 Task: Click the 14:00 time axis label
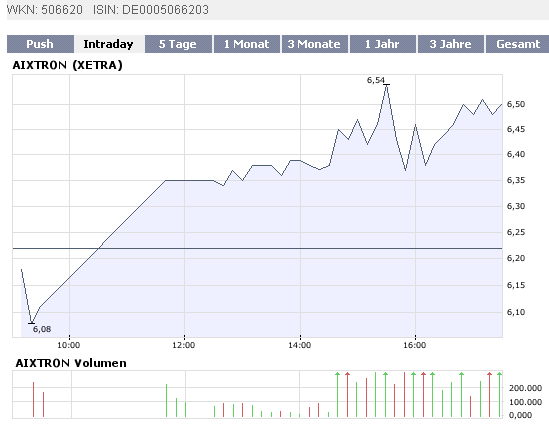[x=300, y=345]
